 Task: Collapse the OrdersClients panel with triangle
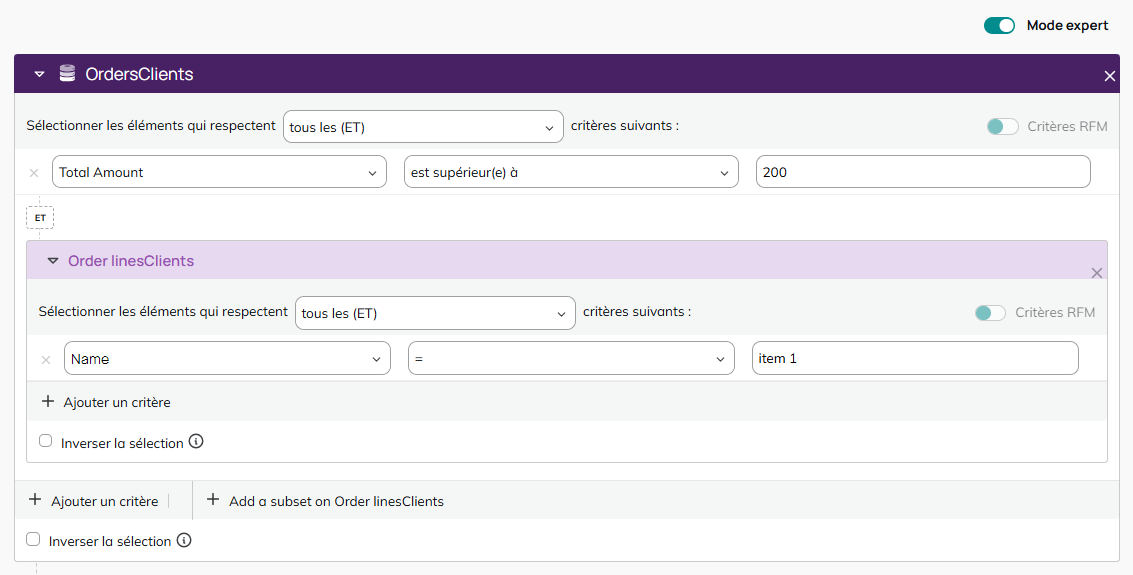click(x=40, y=74)
